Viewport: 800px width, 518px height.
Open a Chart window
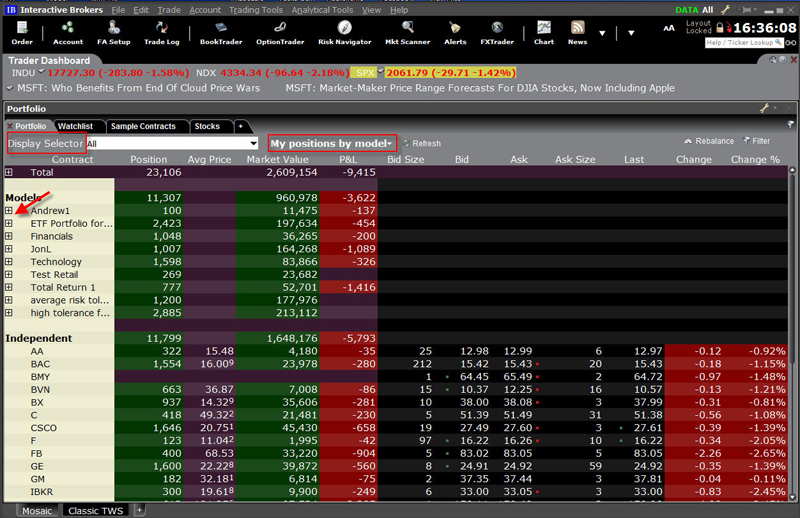coord(544,33)
